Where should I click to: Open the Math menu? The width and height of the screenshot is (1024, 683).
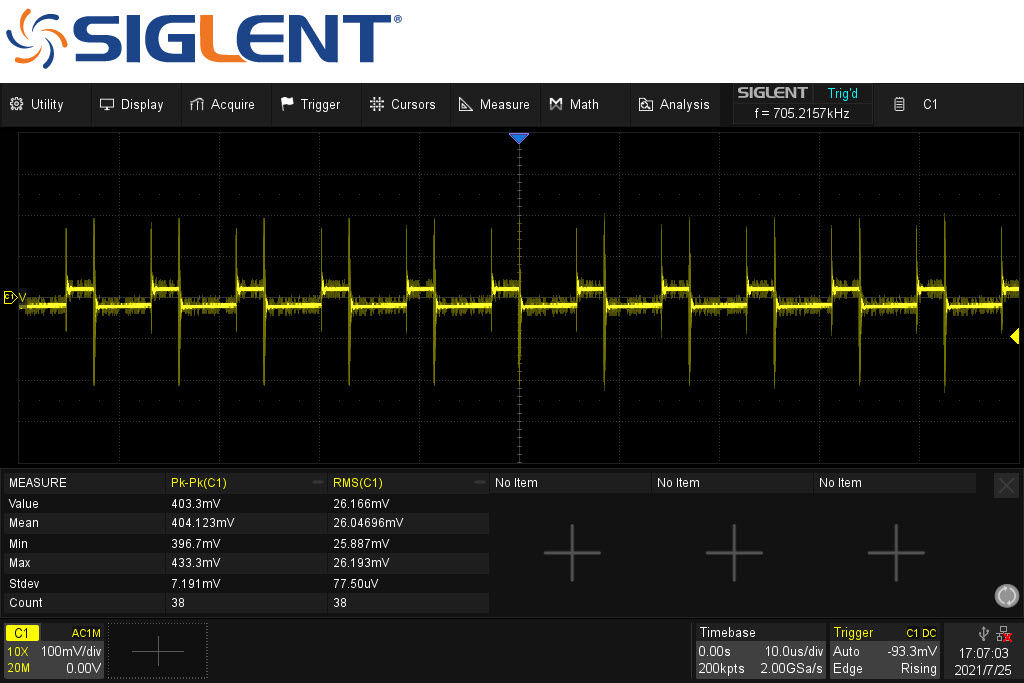[x=575, y=104]
